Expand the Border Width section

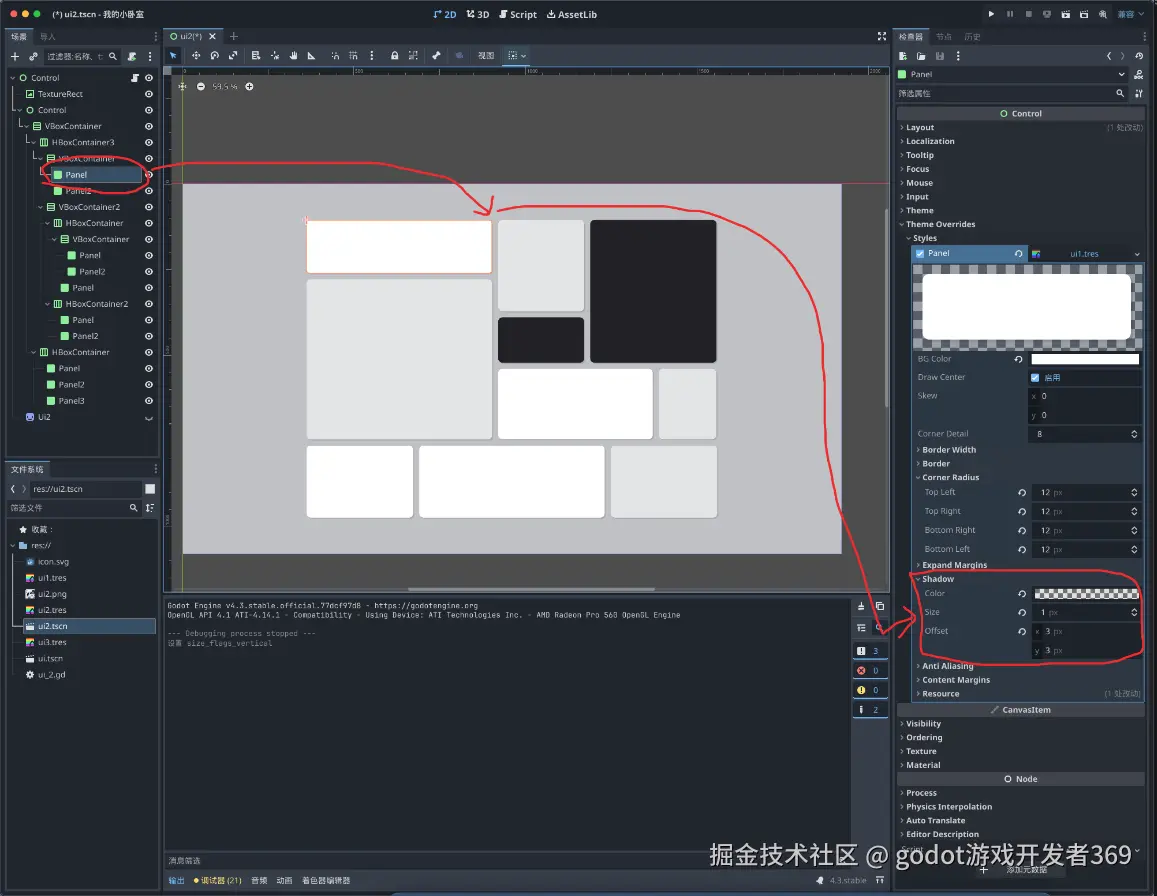pos(948,450)
